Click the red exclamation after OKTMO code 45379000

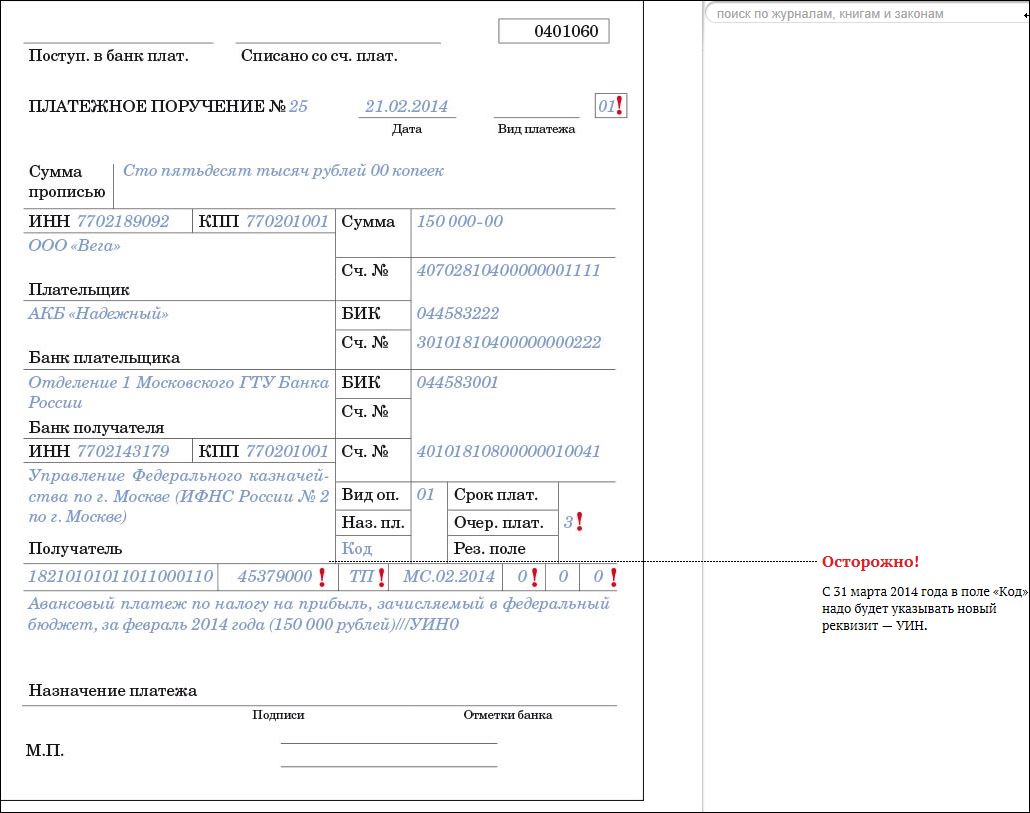pyautogui.click(x=322, y=576)
